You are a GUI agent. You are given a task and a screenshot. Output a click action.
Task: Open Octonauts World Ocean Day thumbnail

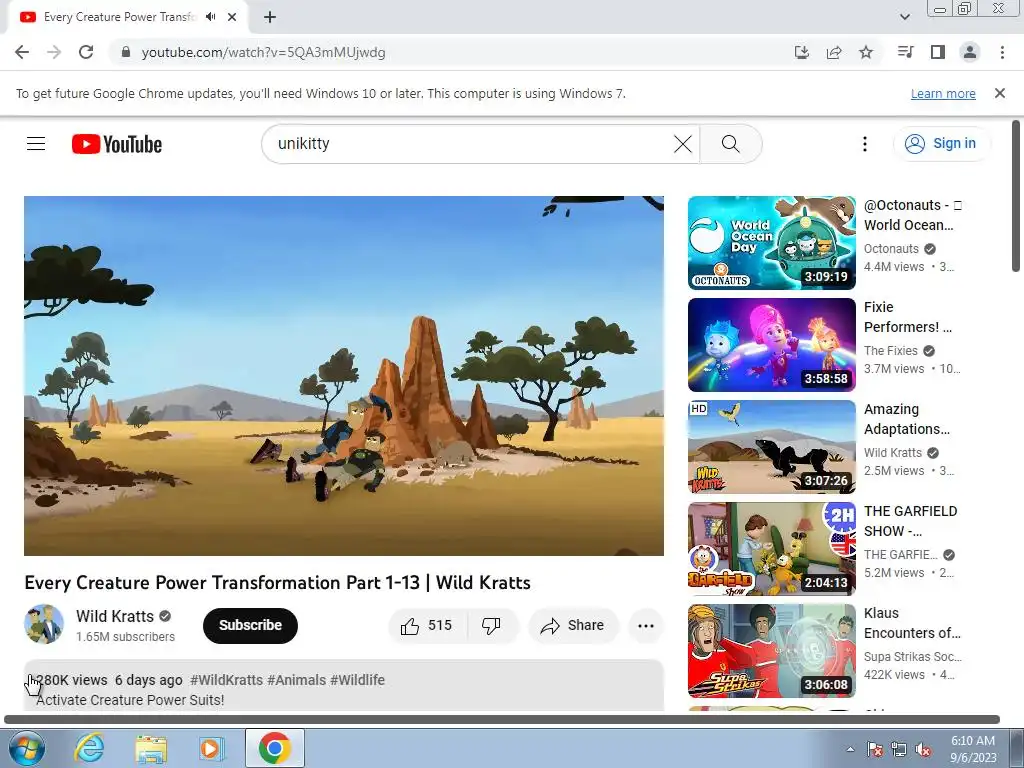[x=772, y=243]
